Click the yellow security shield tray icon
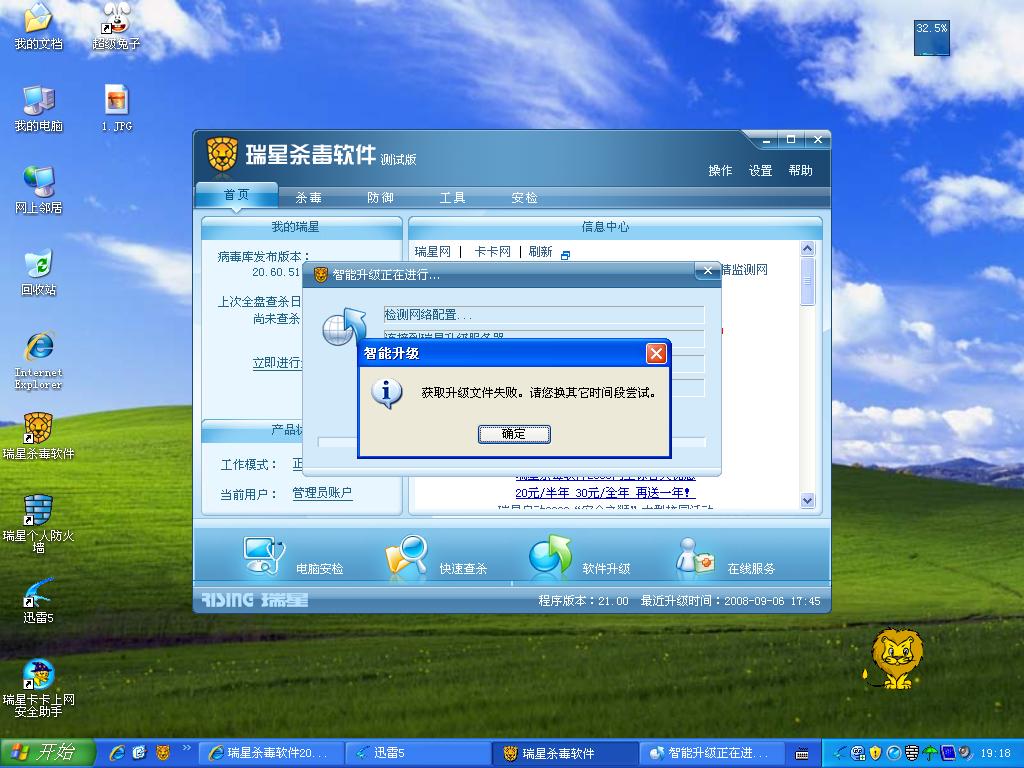1024x768 pixels. 876,753
